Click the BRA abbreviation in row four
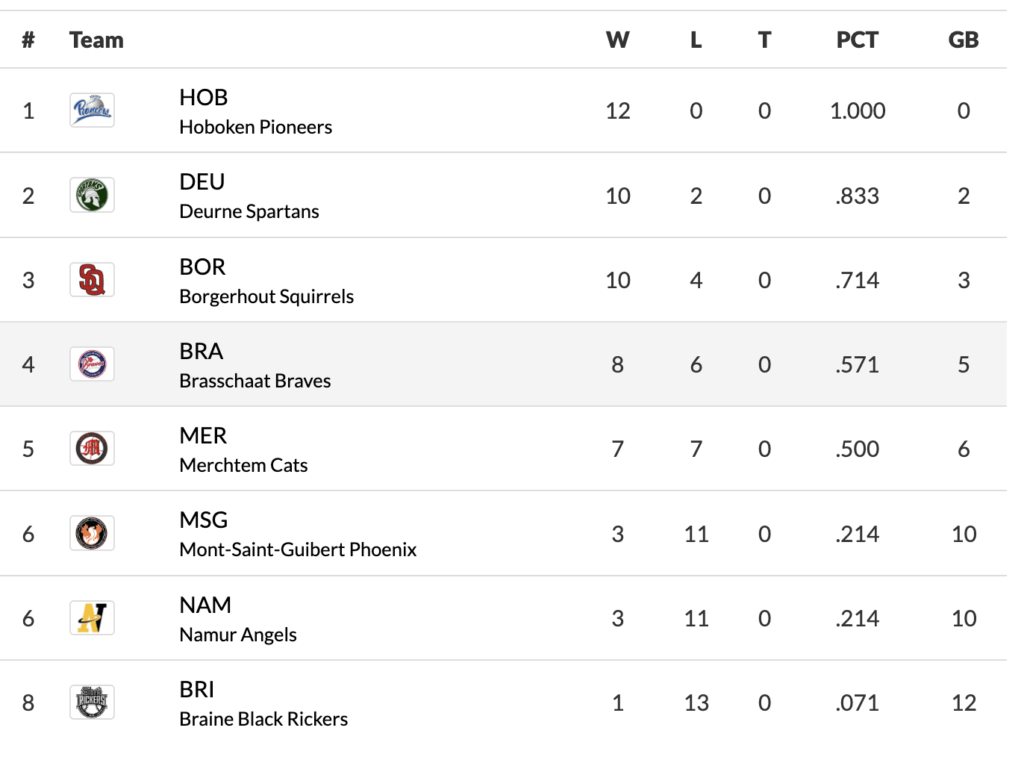1024x763 pixels. (x=201, y=351)
